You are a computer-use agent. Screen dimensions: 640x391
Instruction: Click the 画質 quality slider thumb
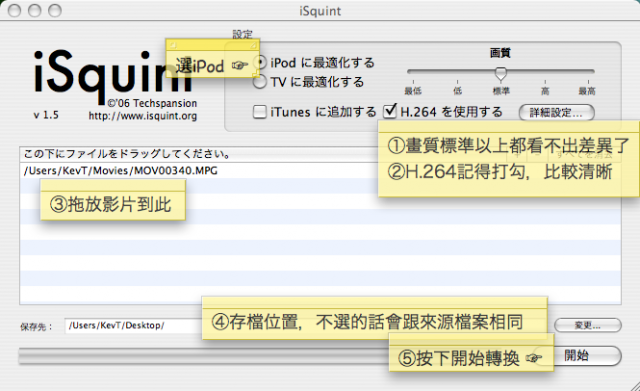click(x=501, y=74)
